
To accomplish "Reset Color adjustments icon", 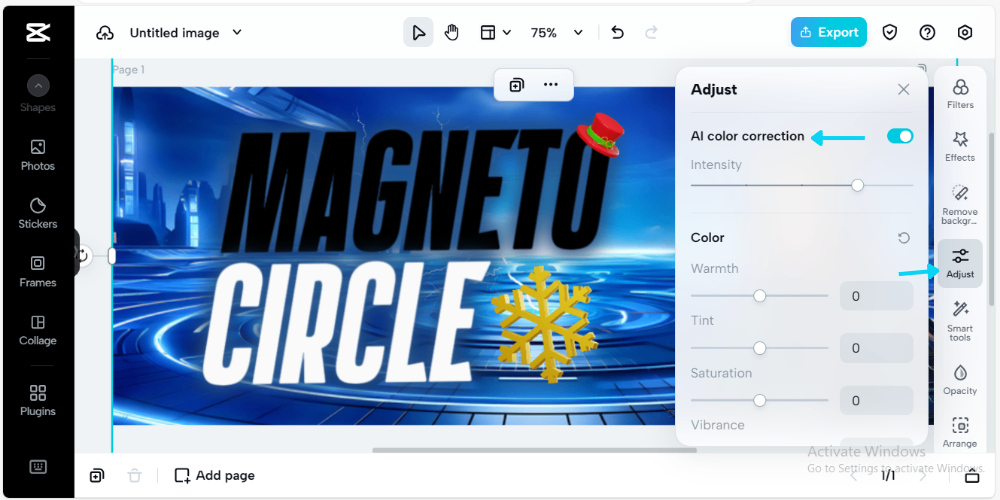I will 904,238.
